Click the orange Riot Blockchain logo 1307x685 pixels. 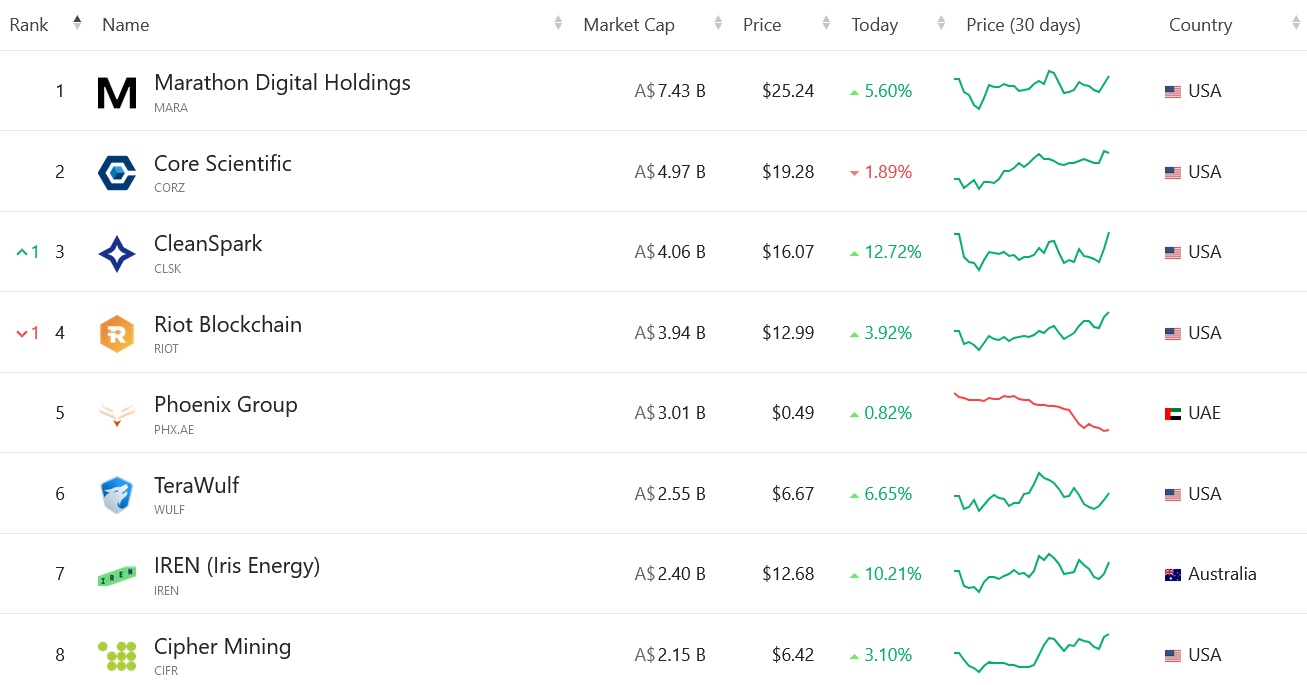point(117,332)
